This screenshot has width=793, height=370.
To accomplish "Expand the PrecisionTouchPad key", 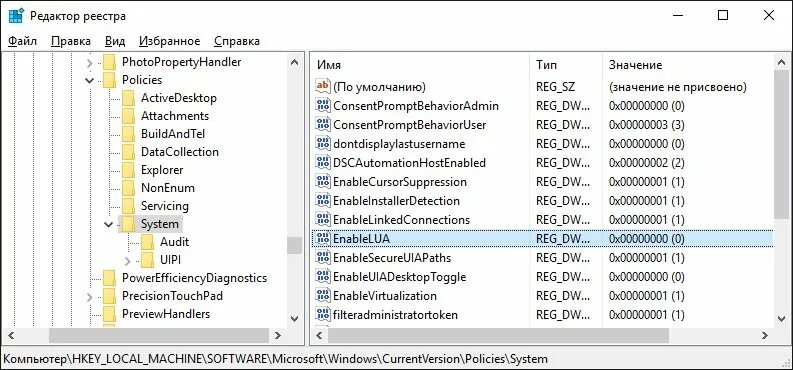I will [x=90, y=296].
